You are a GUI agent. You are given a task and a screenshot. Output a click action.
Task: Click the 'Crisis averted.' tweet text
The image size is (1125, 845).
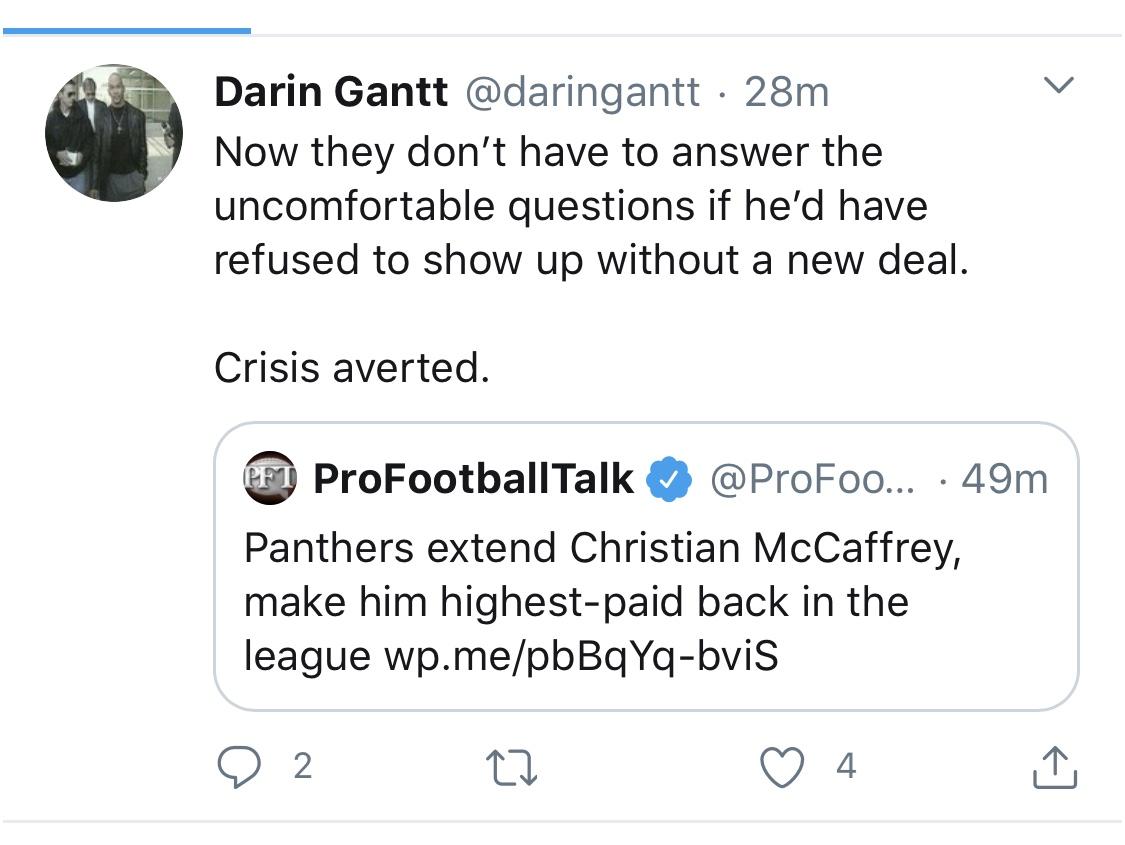coord(352,368)
